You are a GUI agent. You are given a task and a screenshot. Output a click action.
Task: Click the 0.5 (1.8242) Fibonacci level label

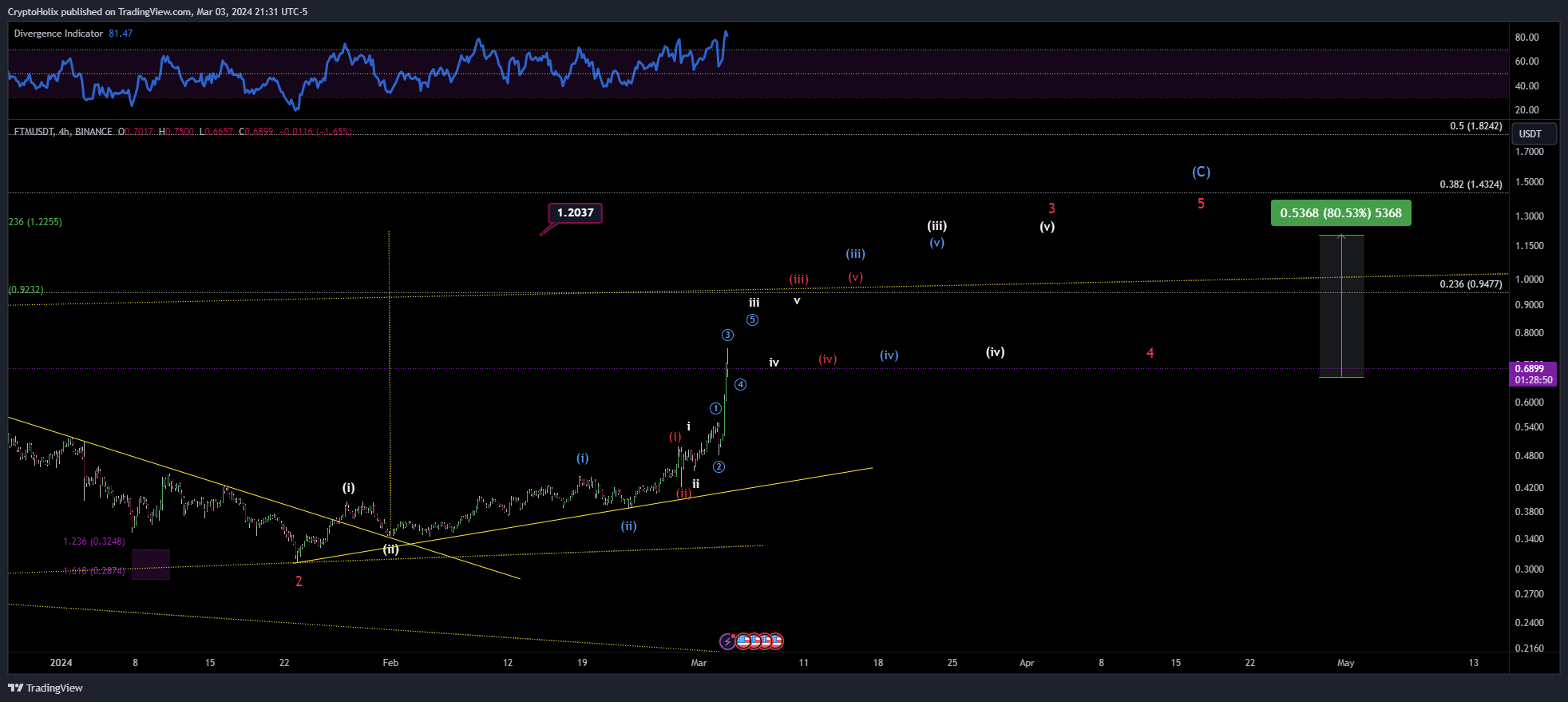tap(1475, 126)
